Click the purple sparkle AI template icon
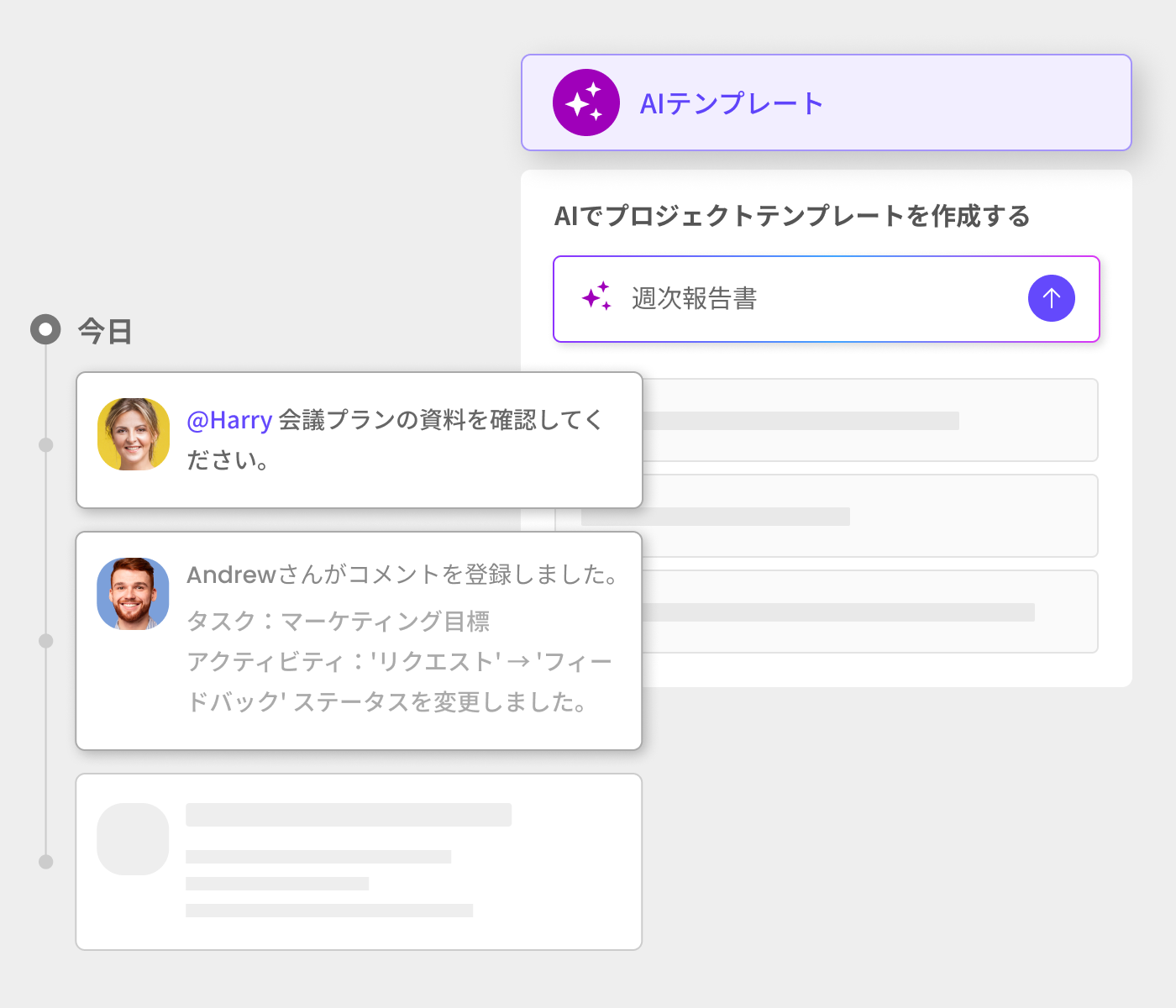The image size is (1176, 1008). tap(585, 102)
